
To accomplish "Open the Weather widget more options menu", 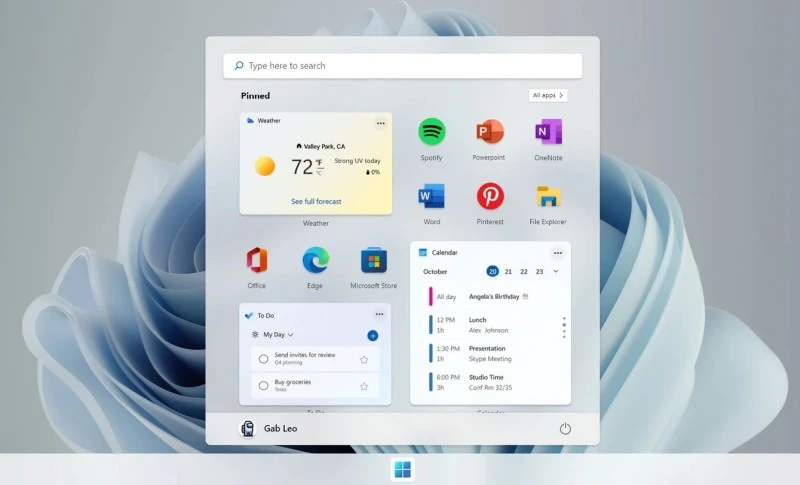I will pos(380,123).
